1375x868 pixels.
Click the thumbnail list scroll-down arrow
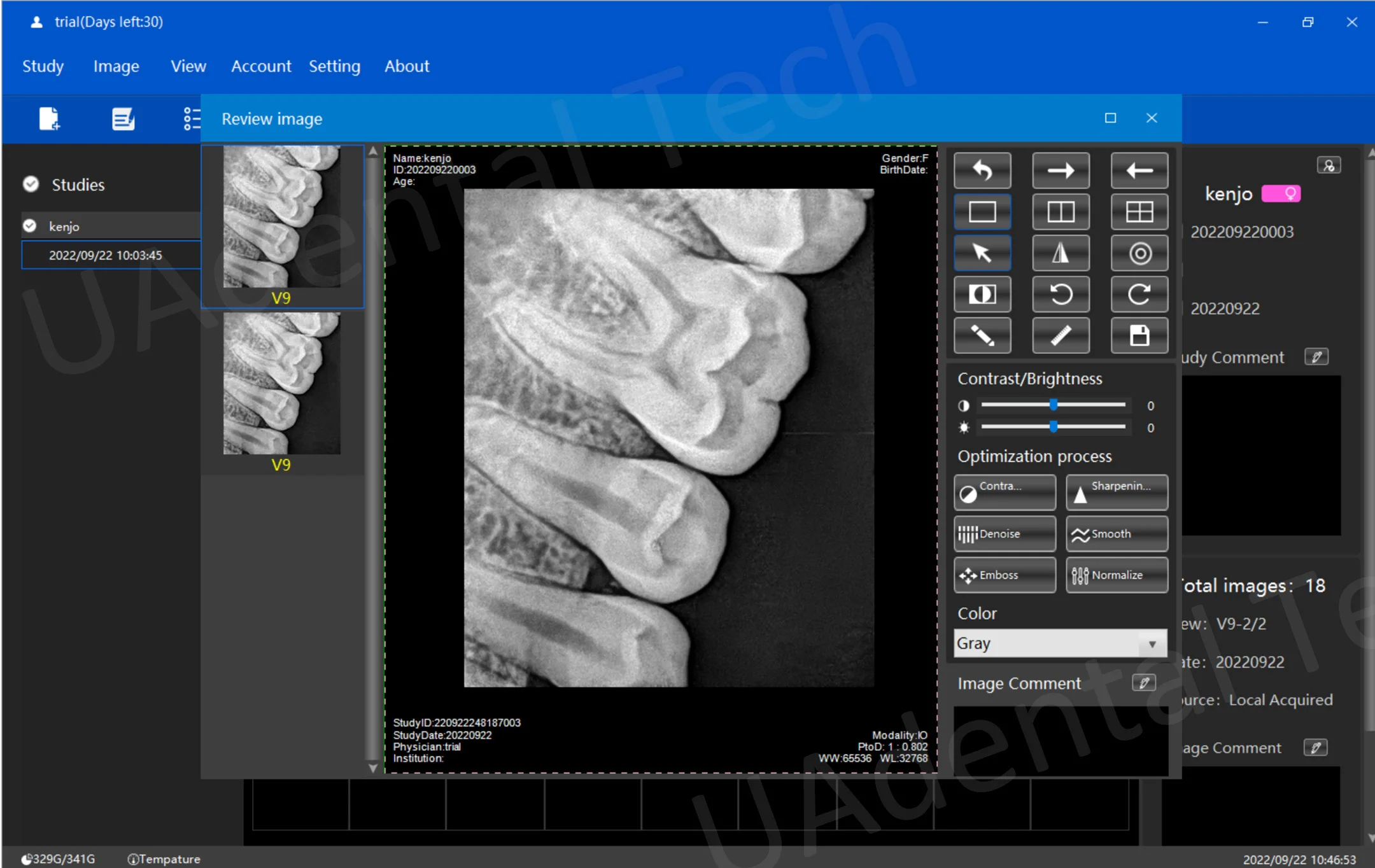point(373,768)
